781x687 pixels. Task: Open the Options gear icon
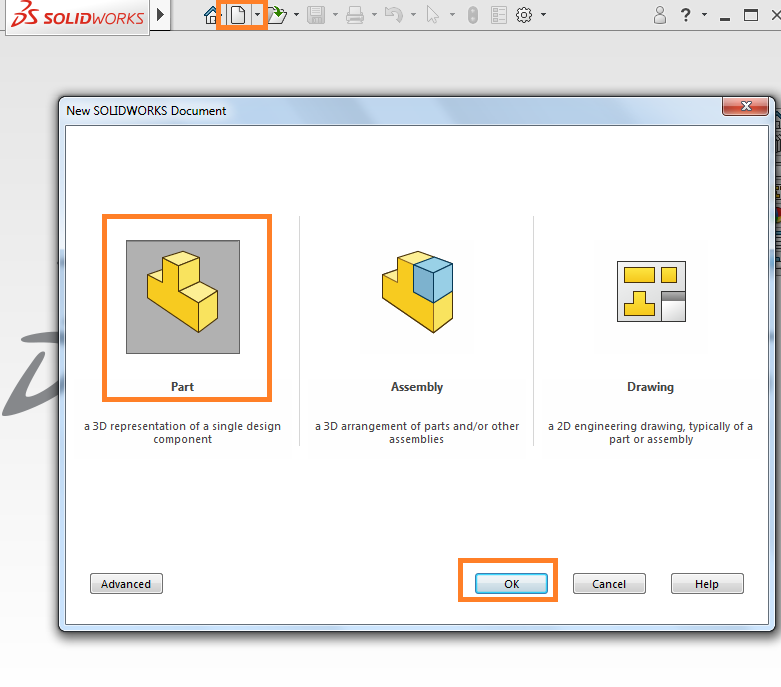[523, 15]
